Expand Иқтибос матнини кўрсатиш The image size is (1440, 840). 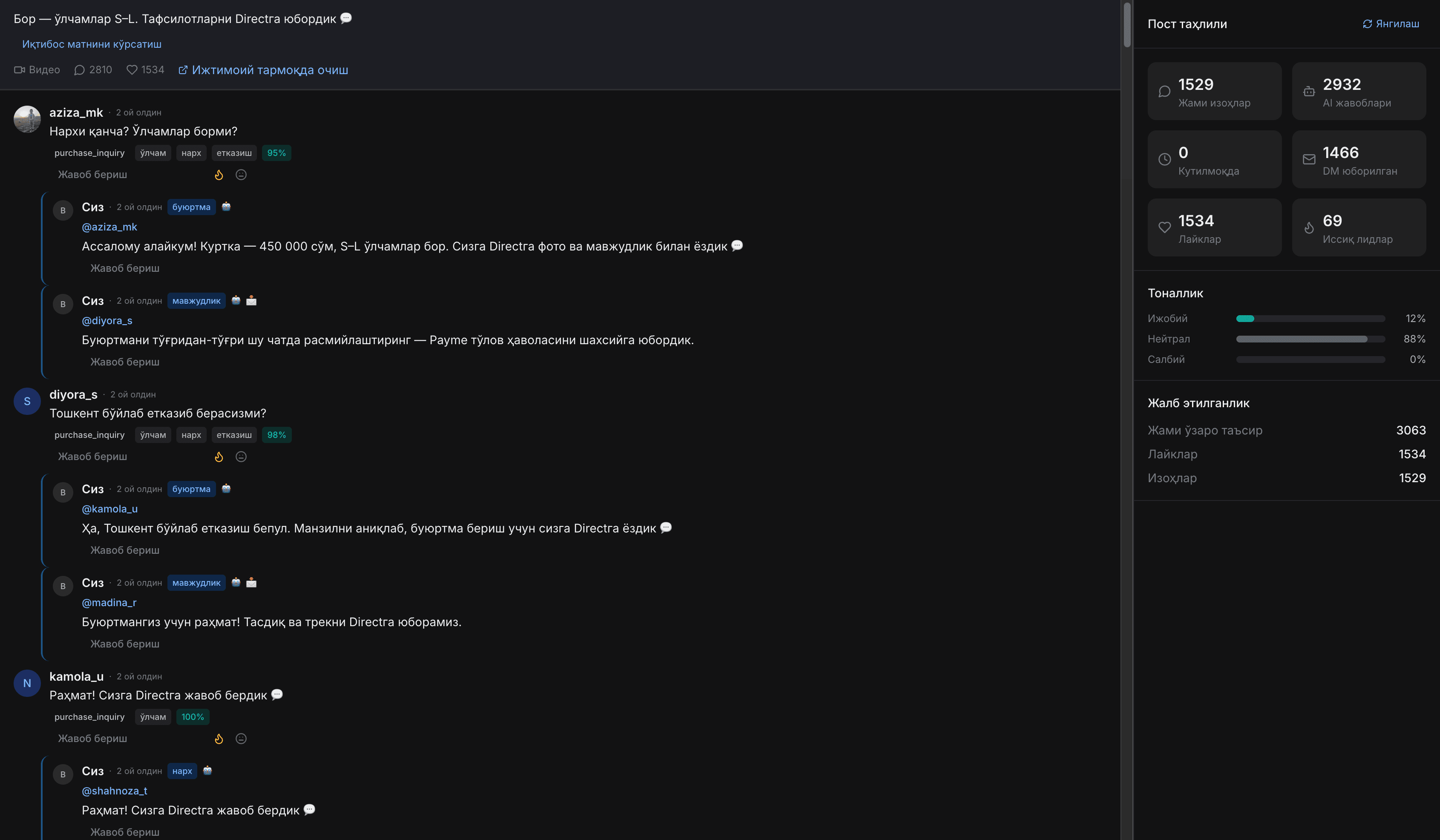click(92, 44)
